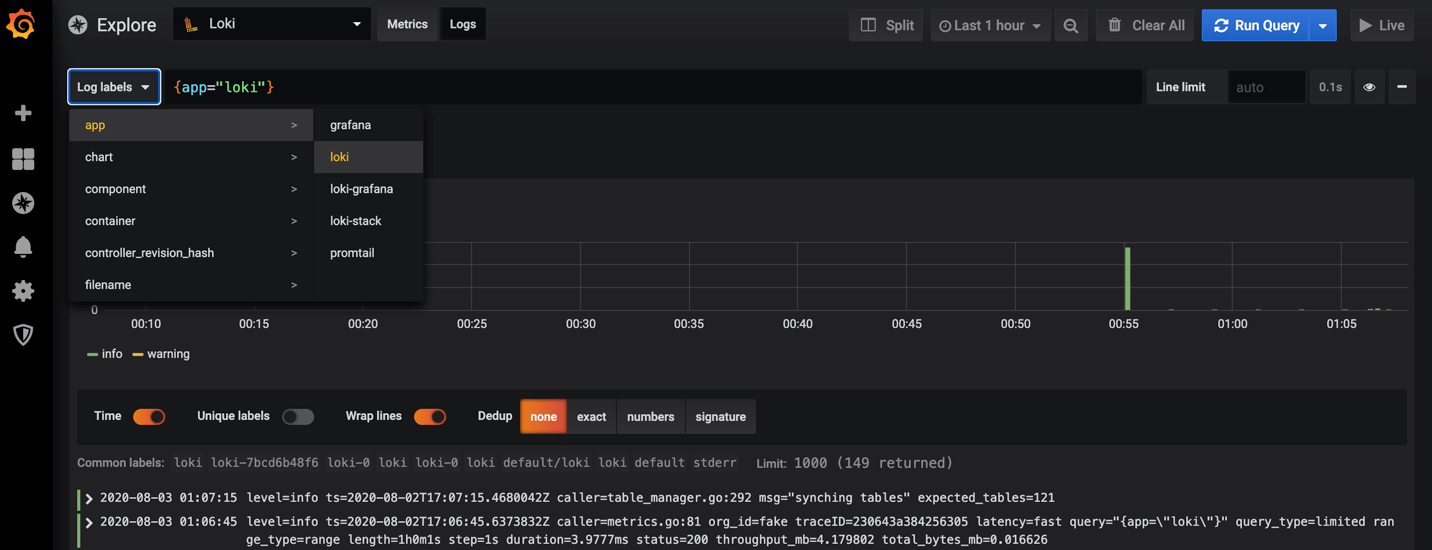Toggle info series in graph legend
The width and height of the screenshot is (1432, 550).
coord(105,354)
